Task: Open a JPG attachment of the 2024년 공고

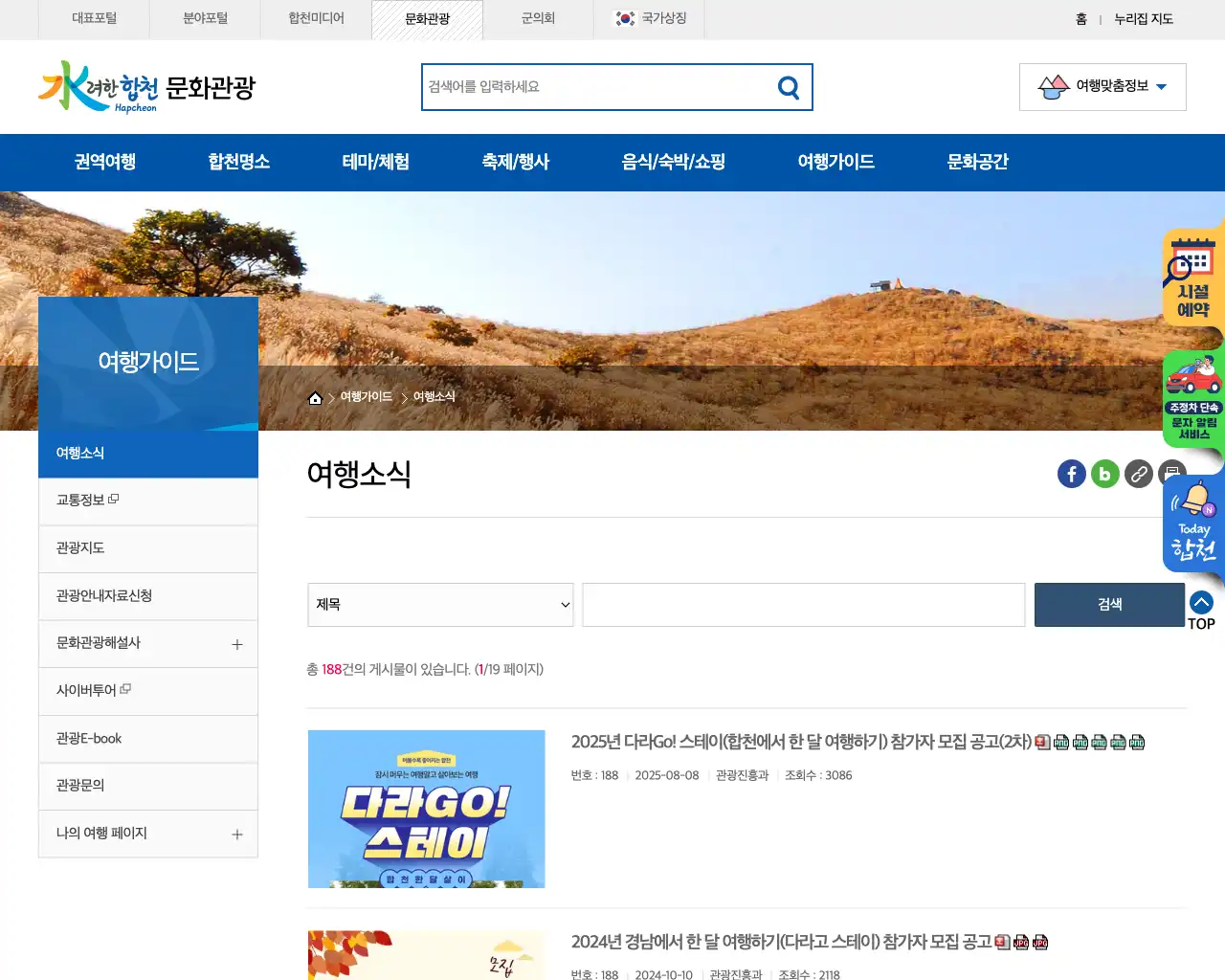Action: click(1020, 942)
